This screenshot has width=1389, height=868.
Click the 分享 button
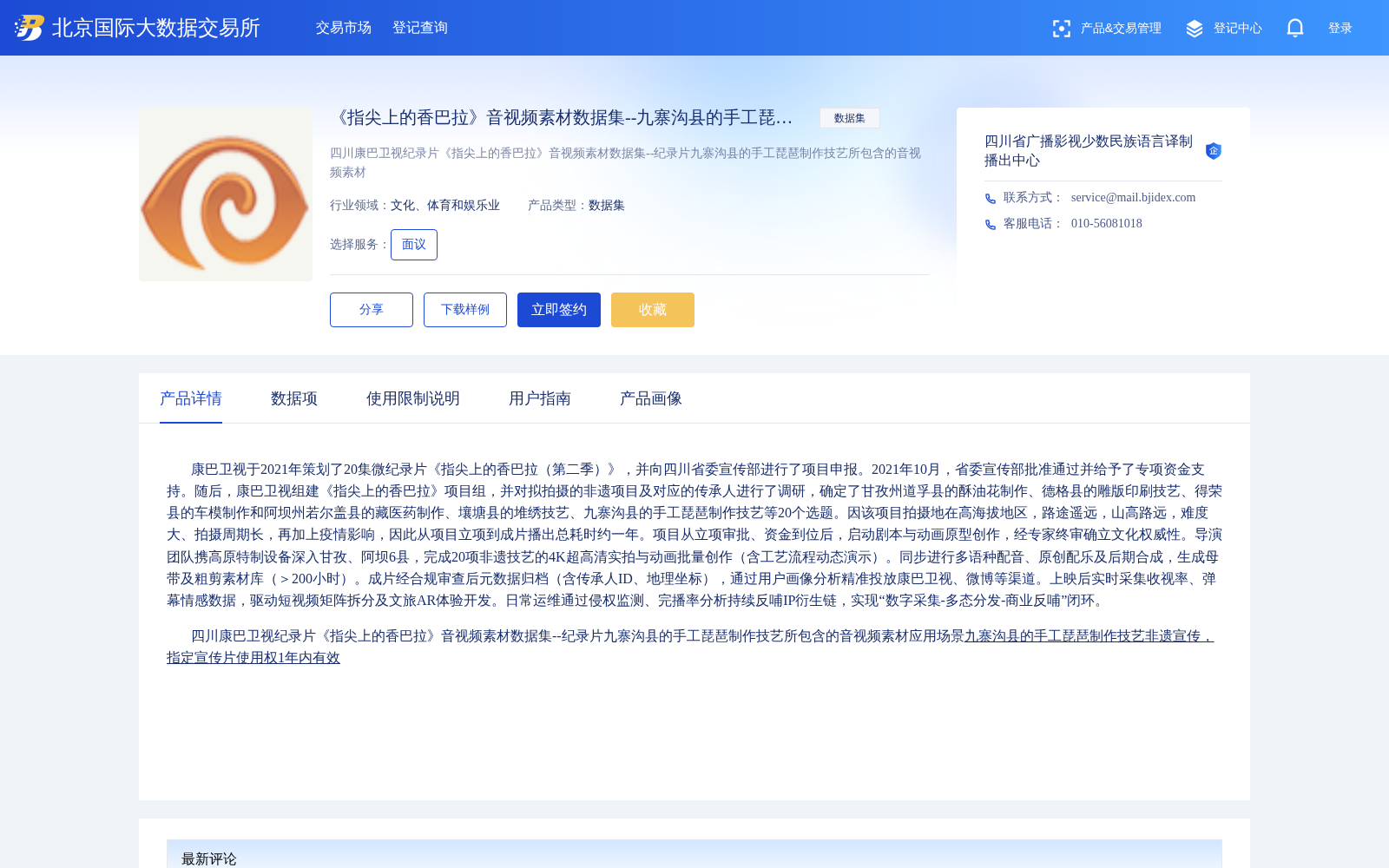pos(372,310)
